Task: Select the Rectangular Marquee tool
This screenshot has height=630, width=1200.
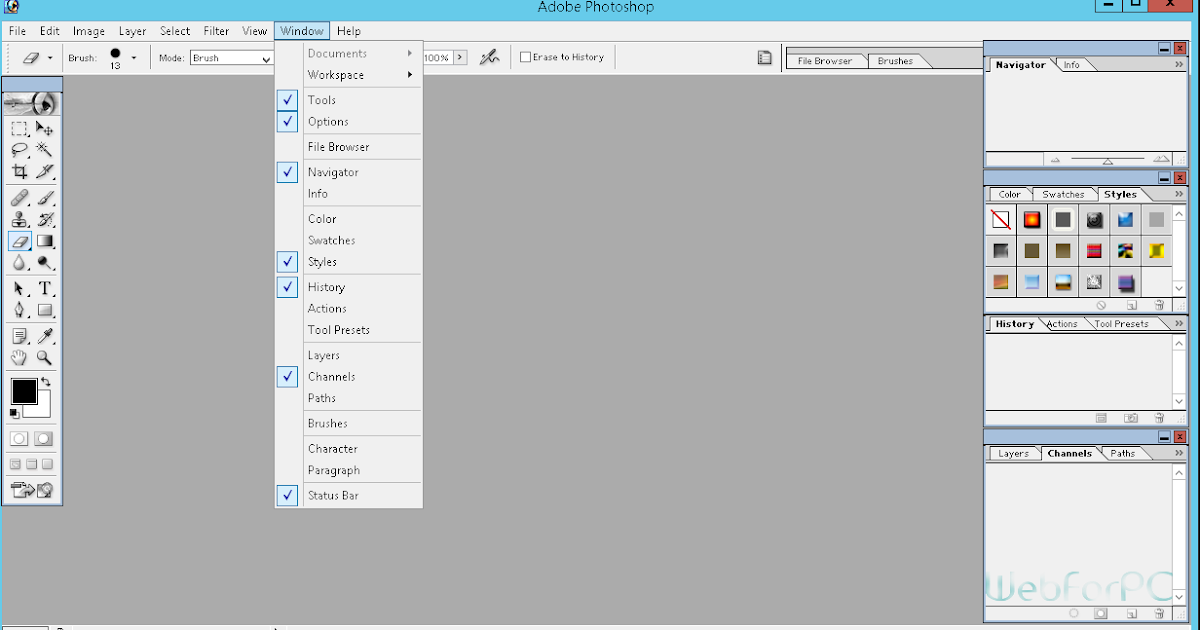Action: [x=19, y=128]
